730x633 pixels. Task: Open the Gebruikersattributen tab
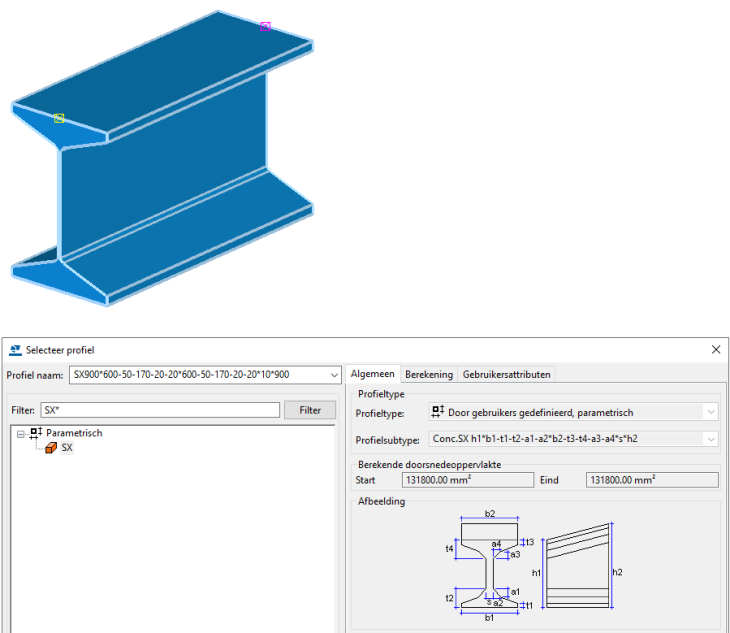click(x=505, y=374)
